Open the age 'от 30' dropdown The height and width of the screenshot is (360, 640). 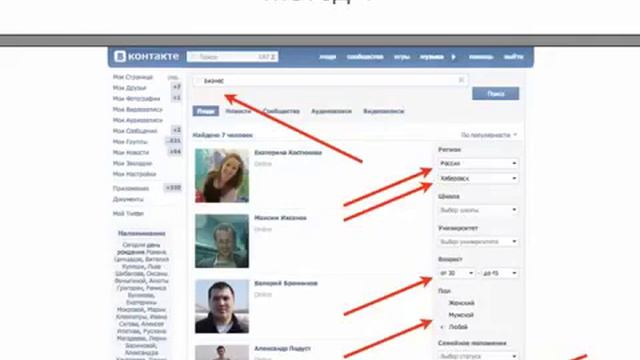[456, 273]
